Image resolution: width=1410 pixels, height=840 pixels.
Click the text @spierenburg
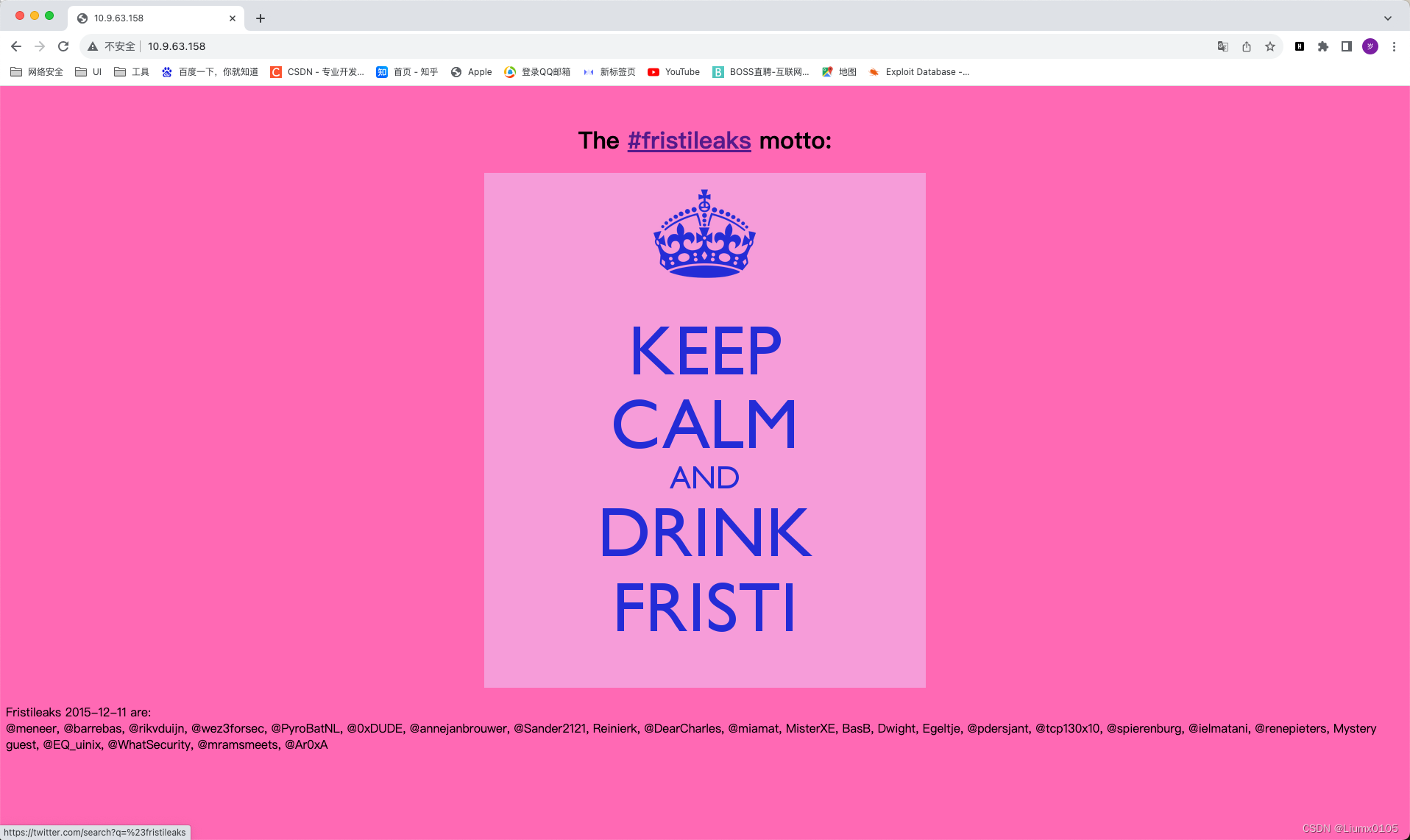pyautogui.click(x=1144, y=728)
